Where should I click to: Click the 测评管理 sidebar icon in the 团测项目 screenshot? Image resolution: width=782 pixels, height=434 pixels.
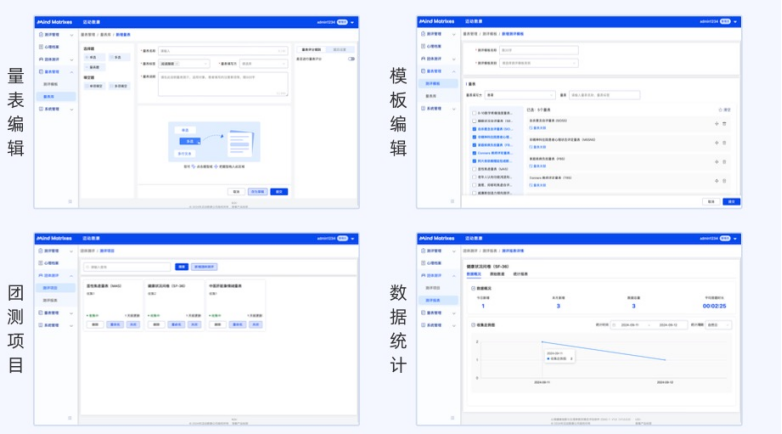(x=41, y=250)
